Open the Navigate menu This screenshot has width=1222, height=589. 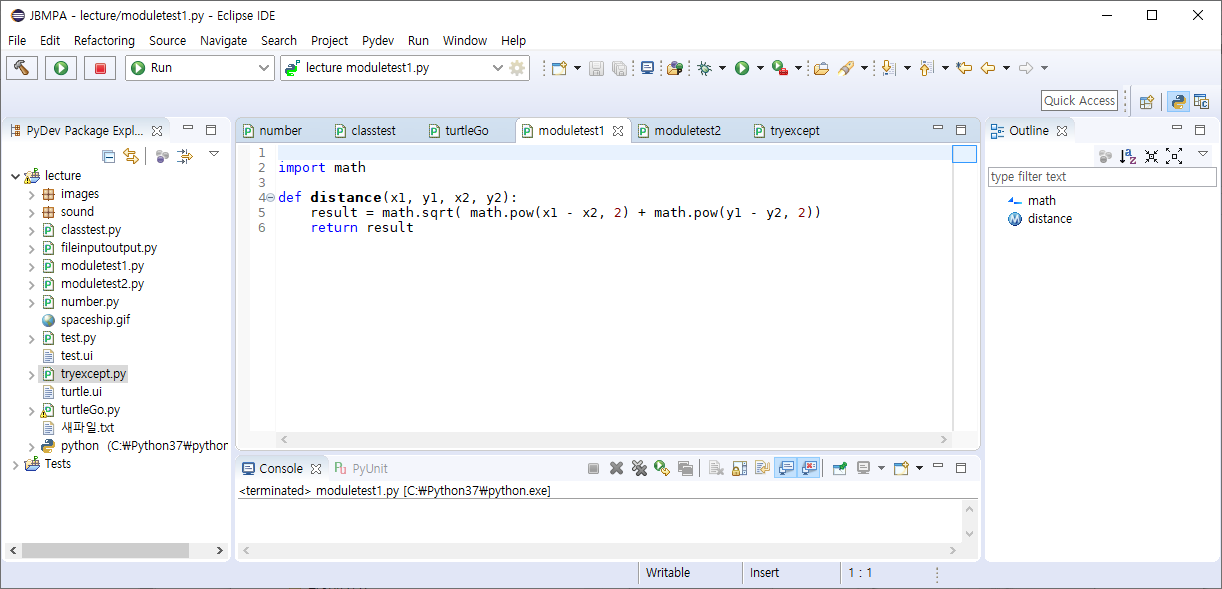(x=223, y=41)
